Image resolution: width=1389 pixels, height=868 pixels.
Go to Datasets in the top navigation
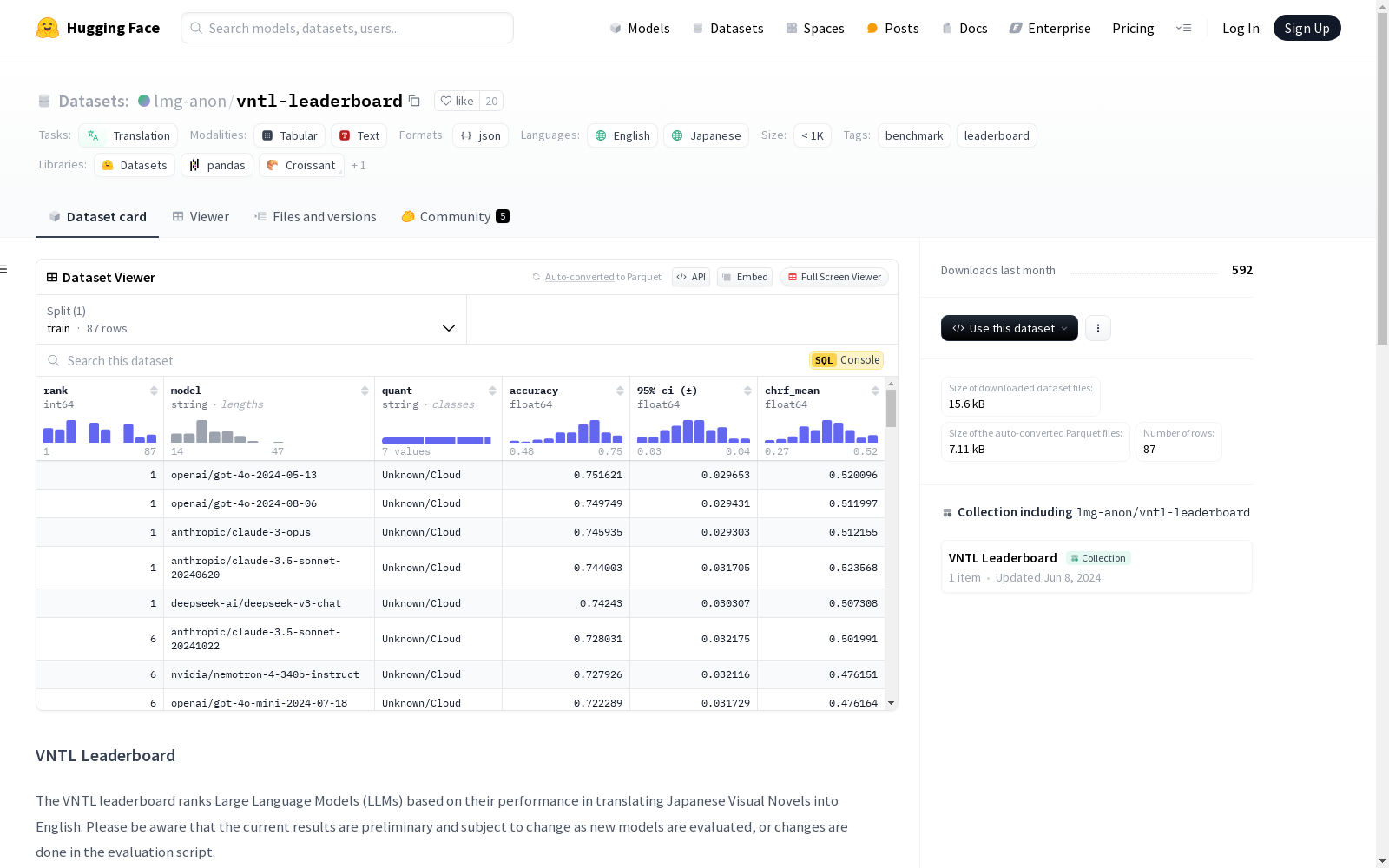click(727, 28)
